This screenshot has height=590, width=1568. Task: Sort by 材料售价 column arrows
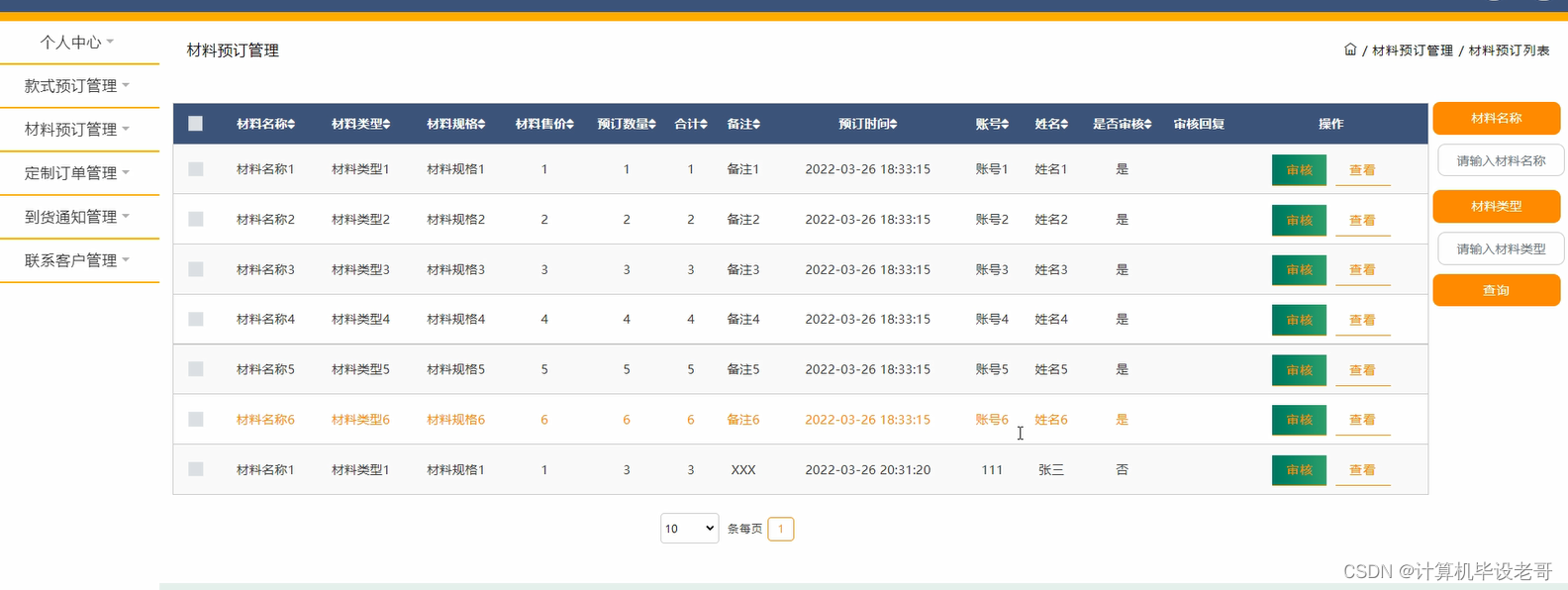[x=570, y=125]
